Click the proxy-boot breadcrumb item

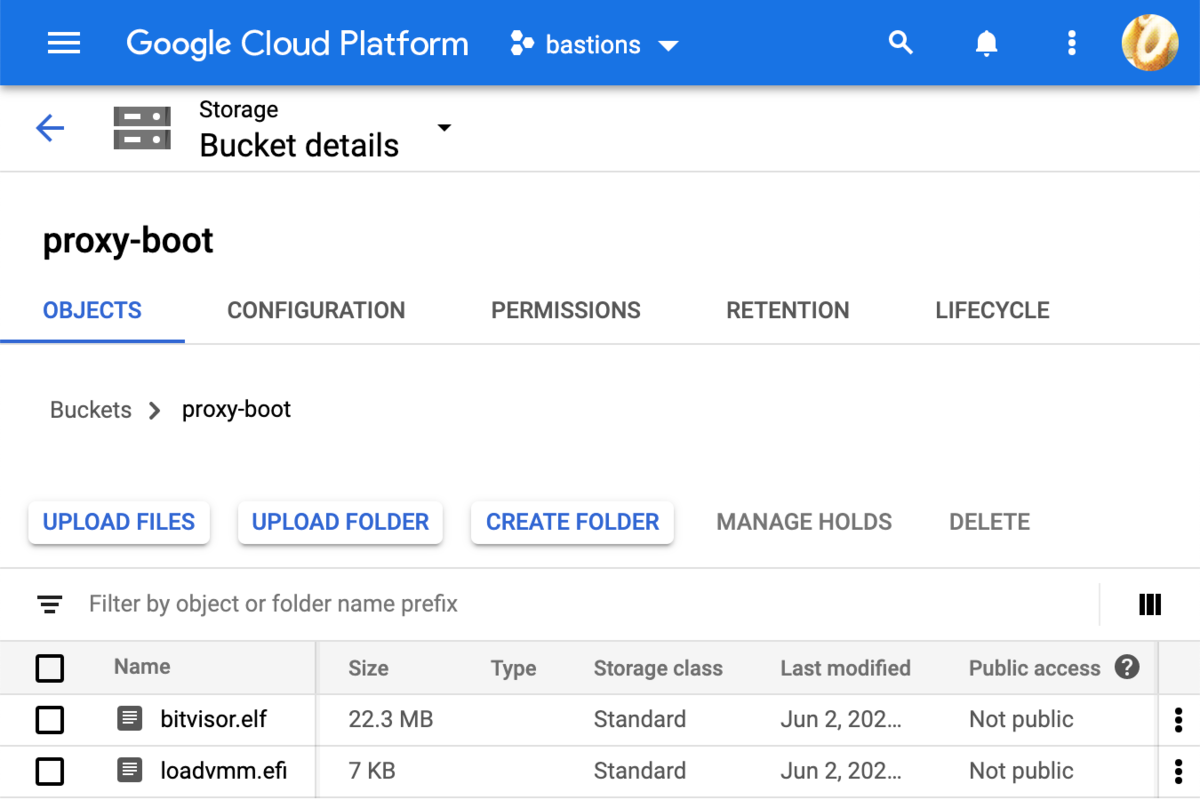[x=236, y=410]
